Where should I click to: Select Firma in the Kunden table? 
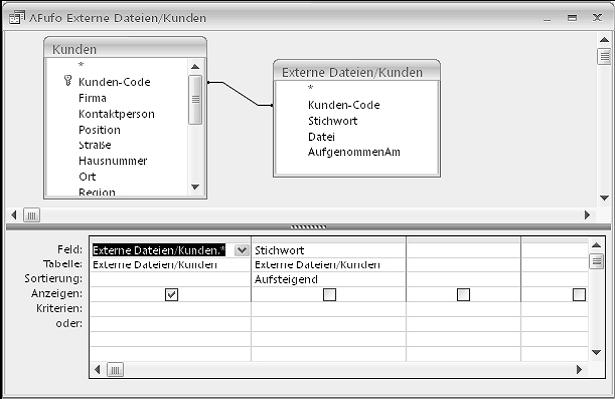[93, 98]
